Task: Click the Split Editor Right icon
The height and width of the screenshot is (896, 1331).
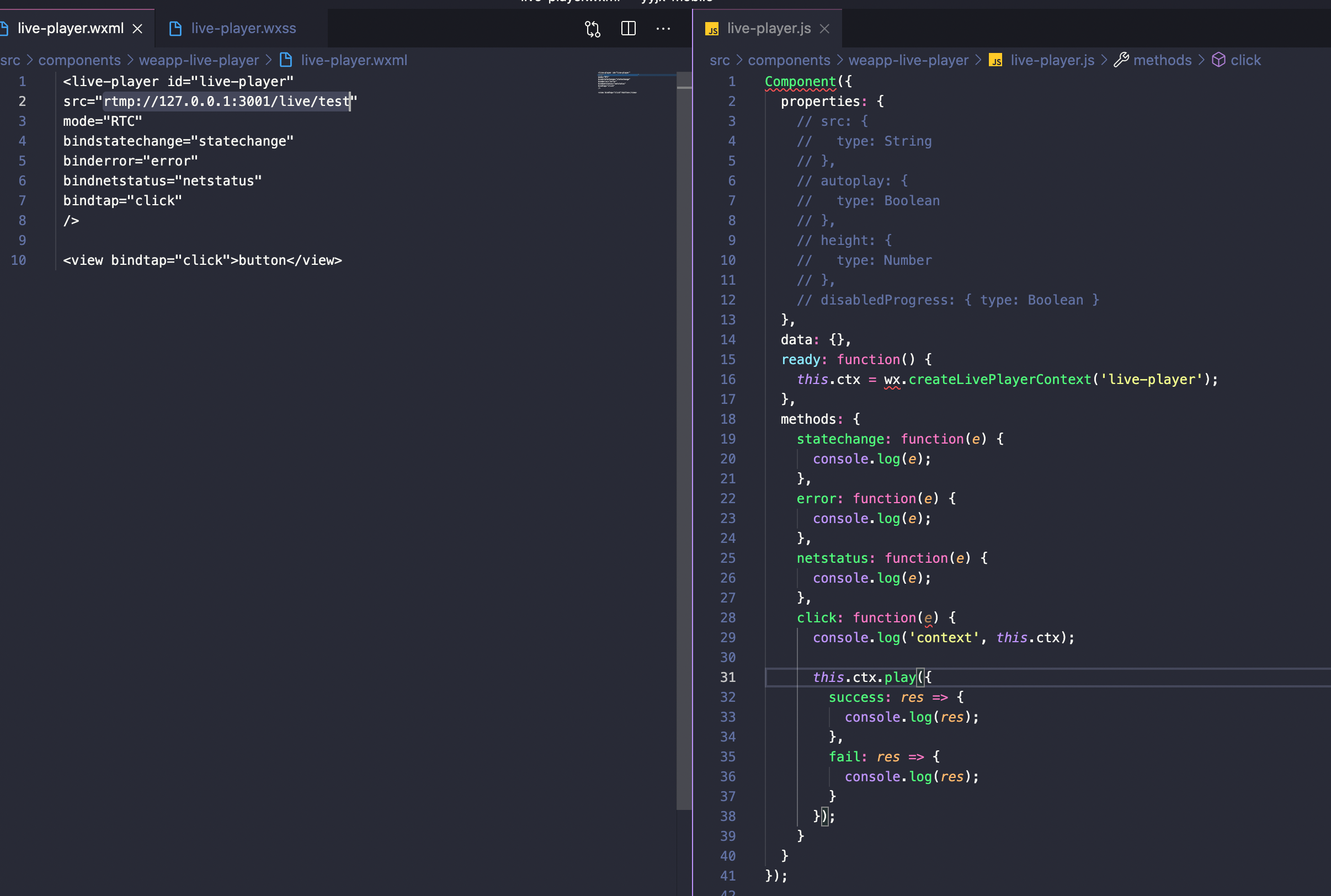Action: tap(628, 29)
